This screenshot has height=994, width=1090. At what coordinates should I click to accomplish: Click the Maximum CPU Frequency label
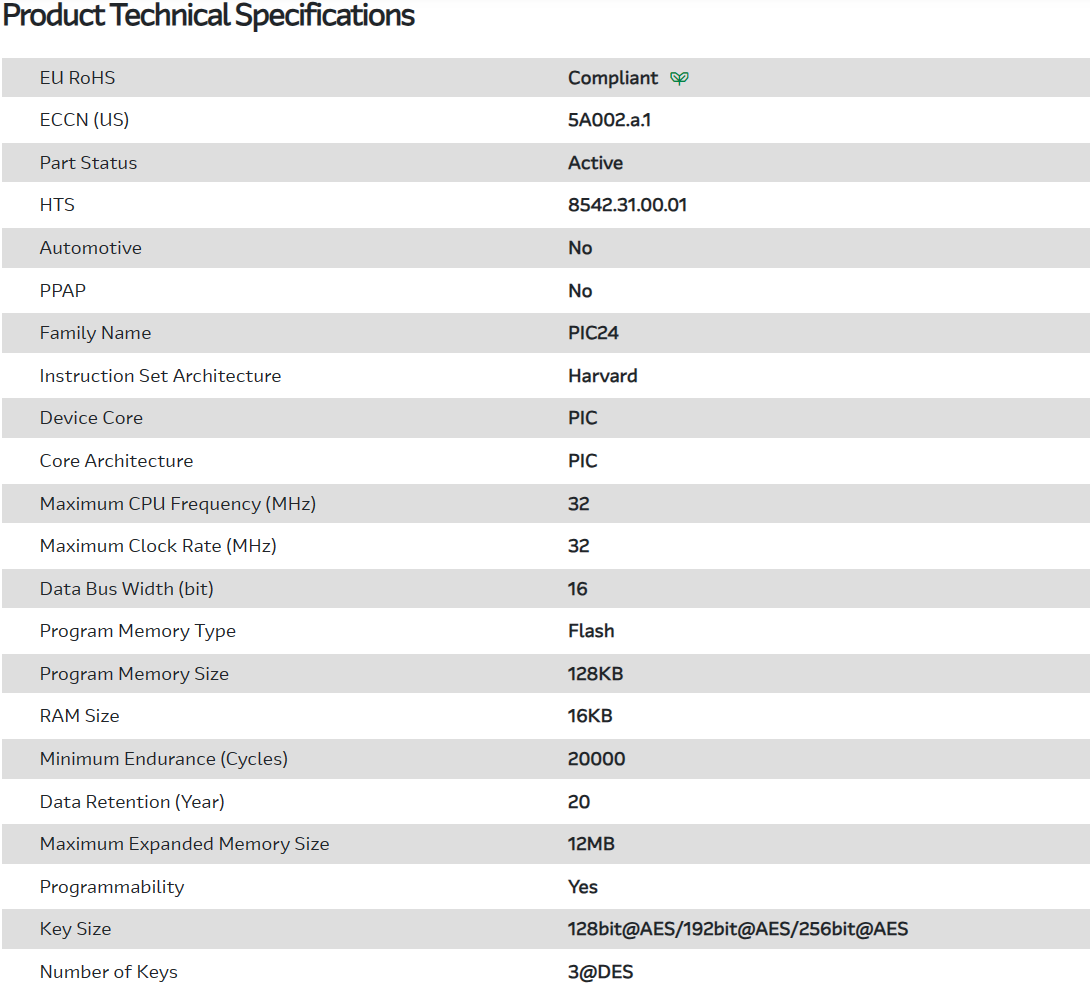coord(177,504)
